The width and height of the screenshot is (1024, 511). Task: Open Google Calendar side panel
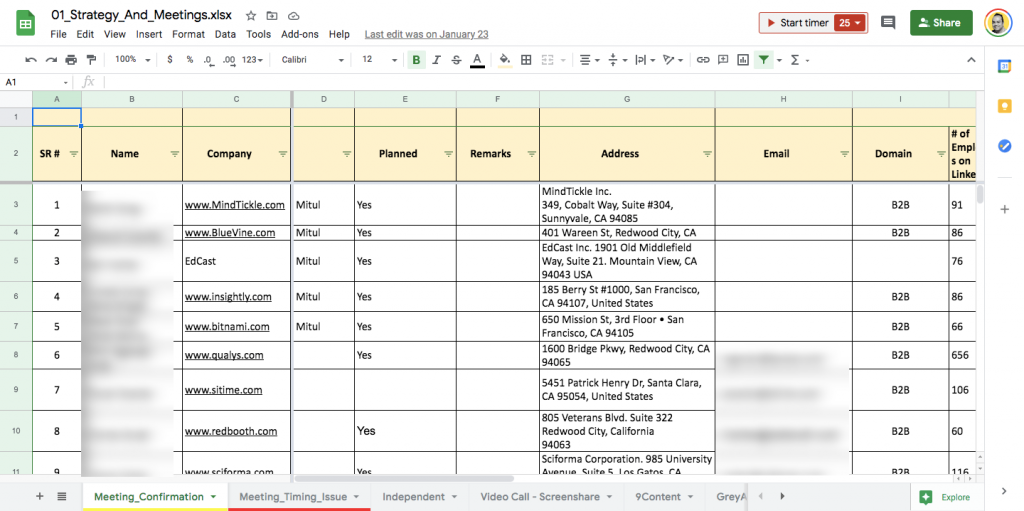(x=1004, y=66)
